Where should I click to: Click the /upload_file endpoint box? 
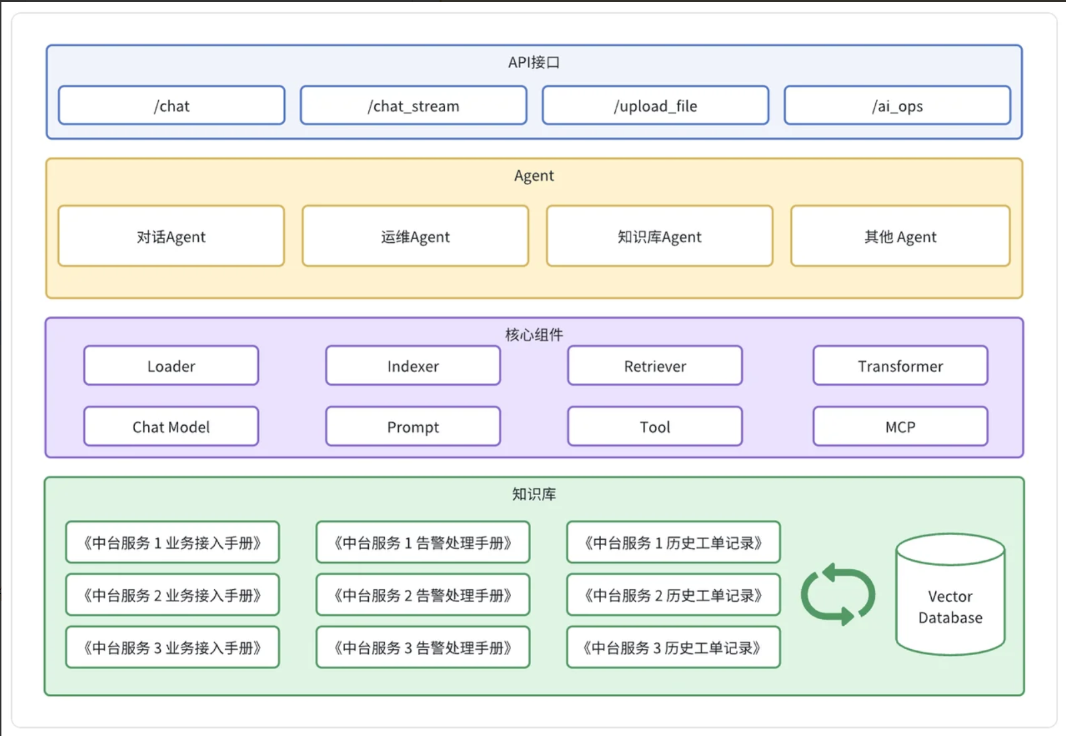pos(655,106)
